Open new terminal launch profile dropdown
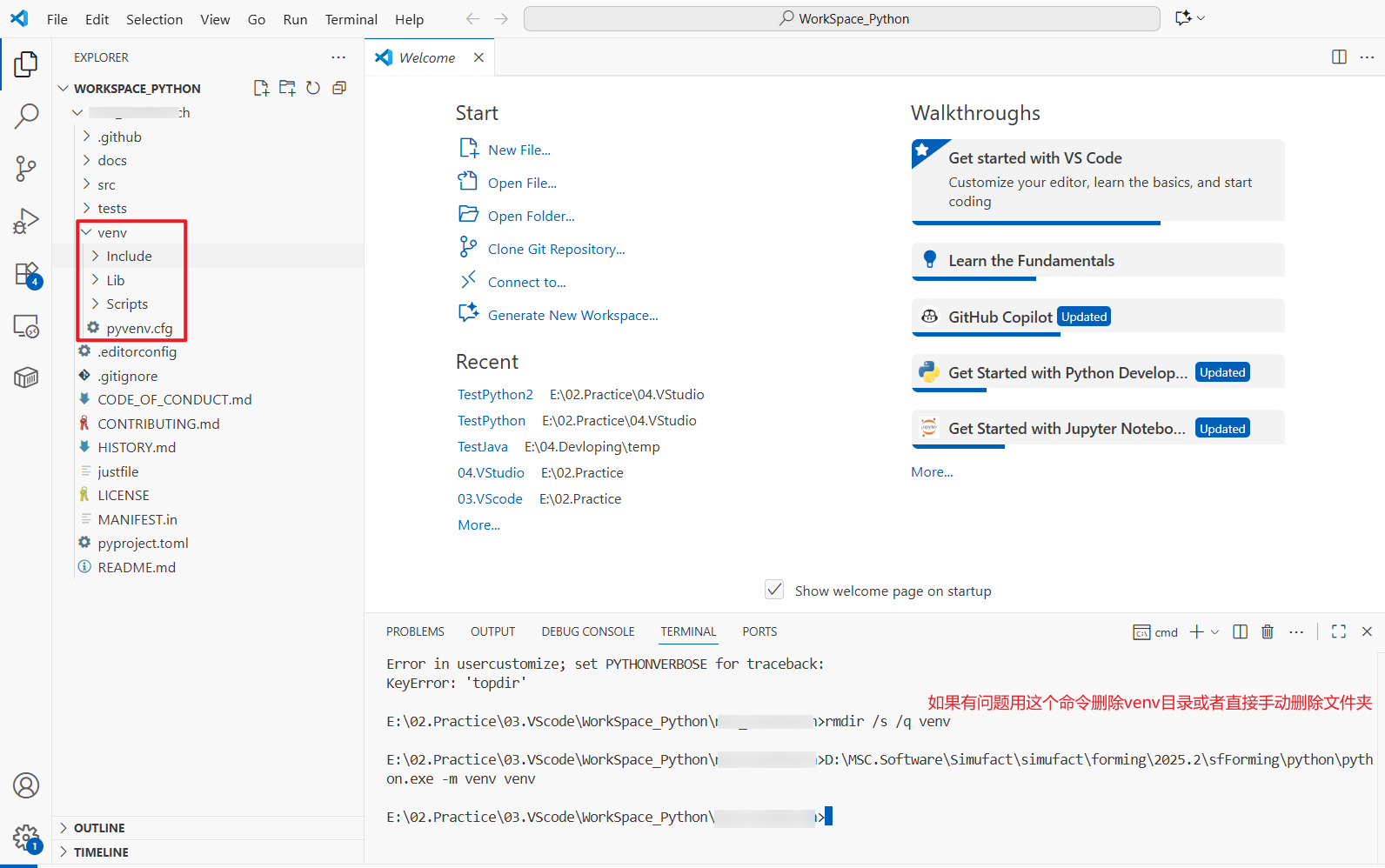 [x=1215, y=631]
